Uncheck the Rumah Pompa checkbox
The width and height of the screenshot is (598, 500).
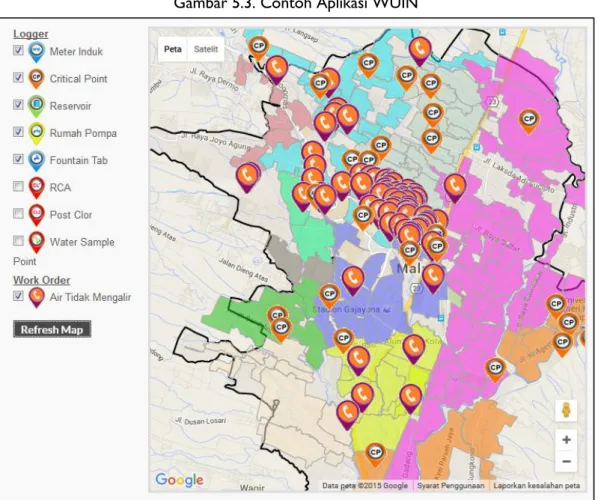coord(18,132)
